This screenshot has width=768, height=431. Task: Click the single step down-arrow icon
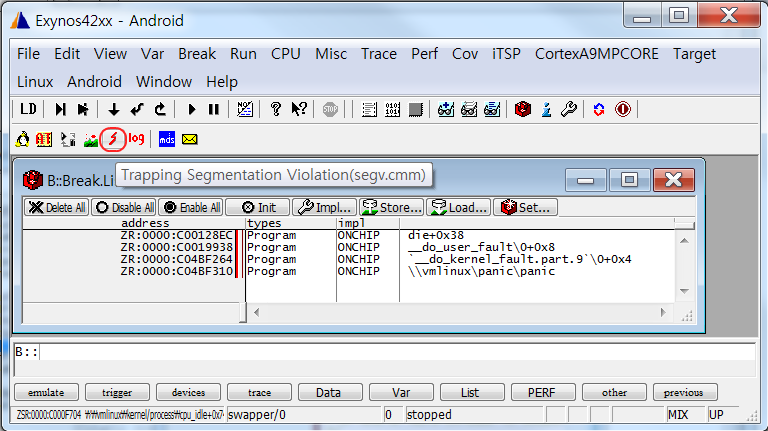[x=114, y=109]
